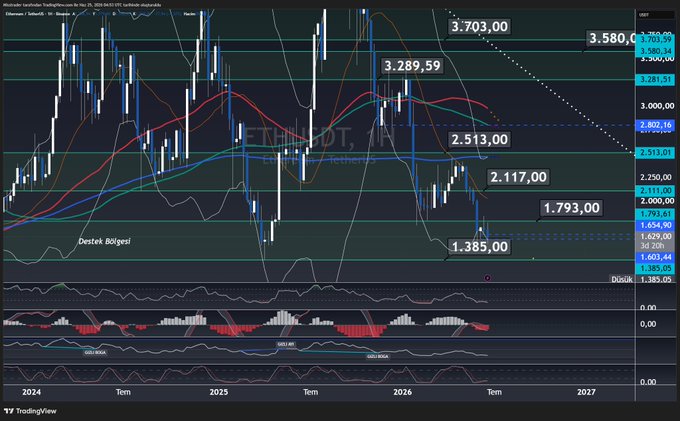Screen dimensions: 680x421
Task: Click the cyan 3.281,51 price tag on axis
Action: (655, 80)
